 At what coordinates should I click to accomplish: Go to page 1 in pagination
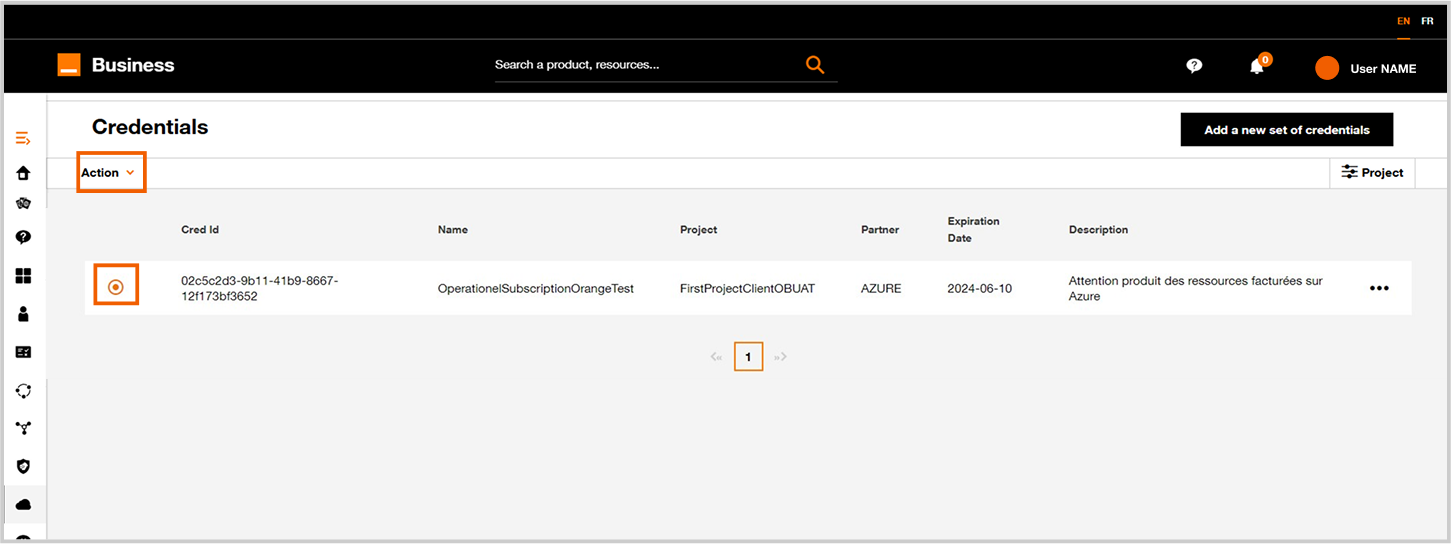pos(748,356)
